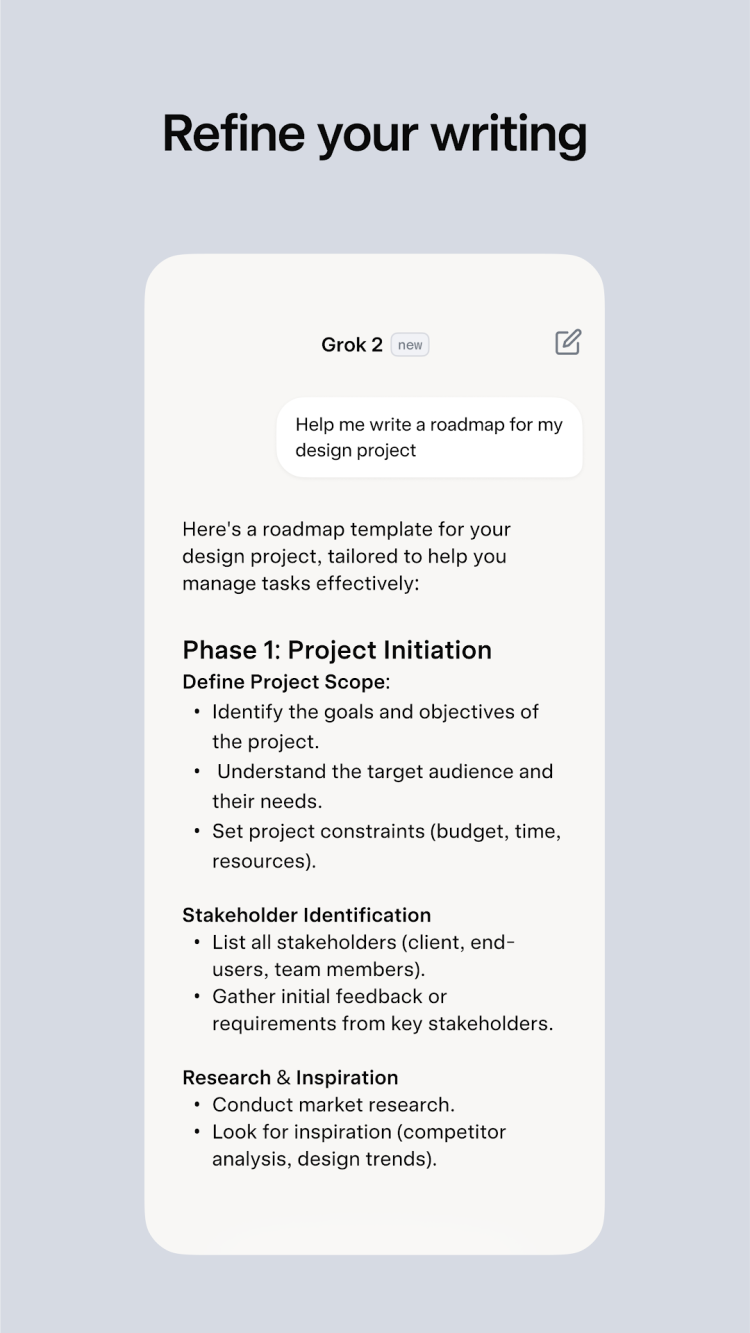Select "Identify the goals and objectives" bullet
This screenshot has height=1333, width=750.
pos(375,712)
